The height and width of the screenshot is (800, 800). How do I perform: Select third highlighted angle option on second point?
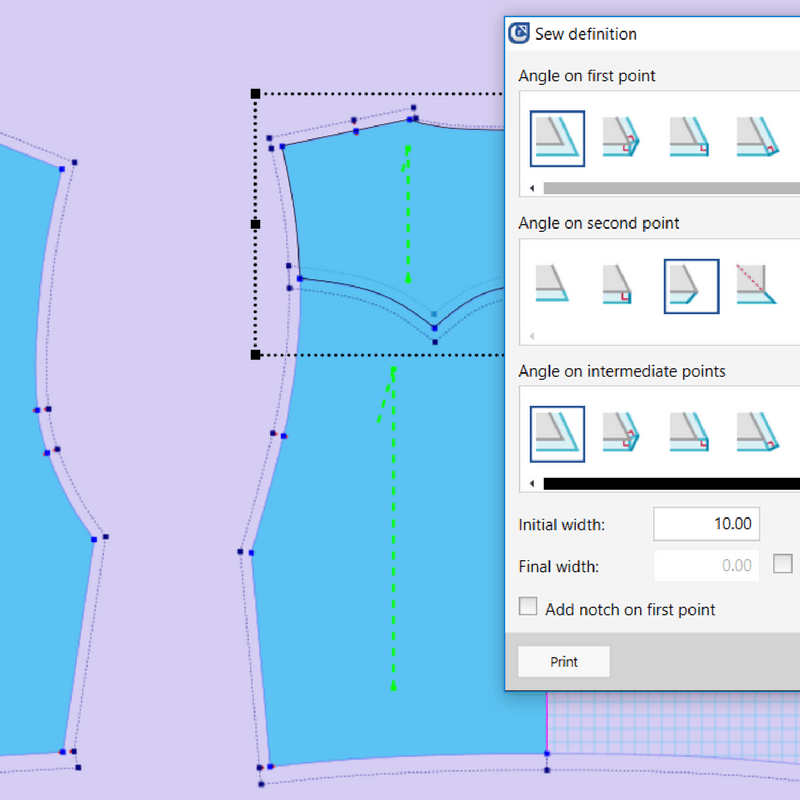(x=691, y=286)
